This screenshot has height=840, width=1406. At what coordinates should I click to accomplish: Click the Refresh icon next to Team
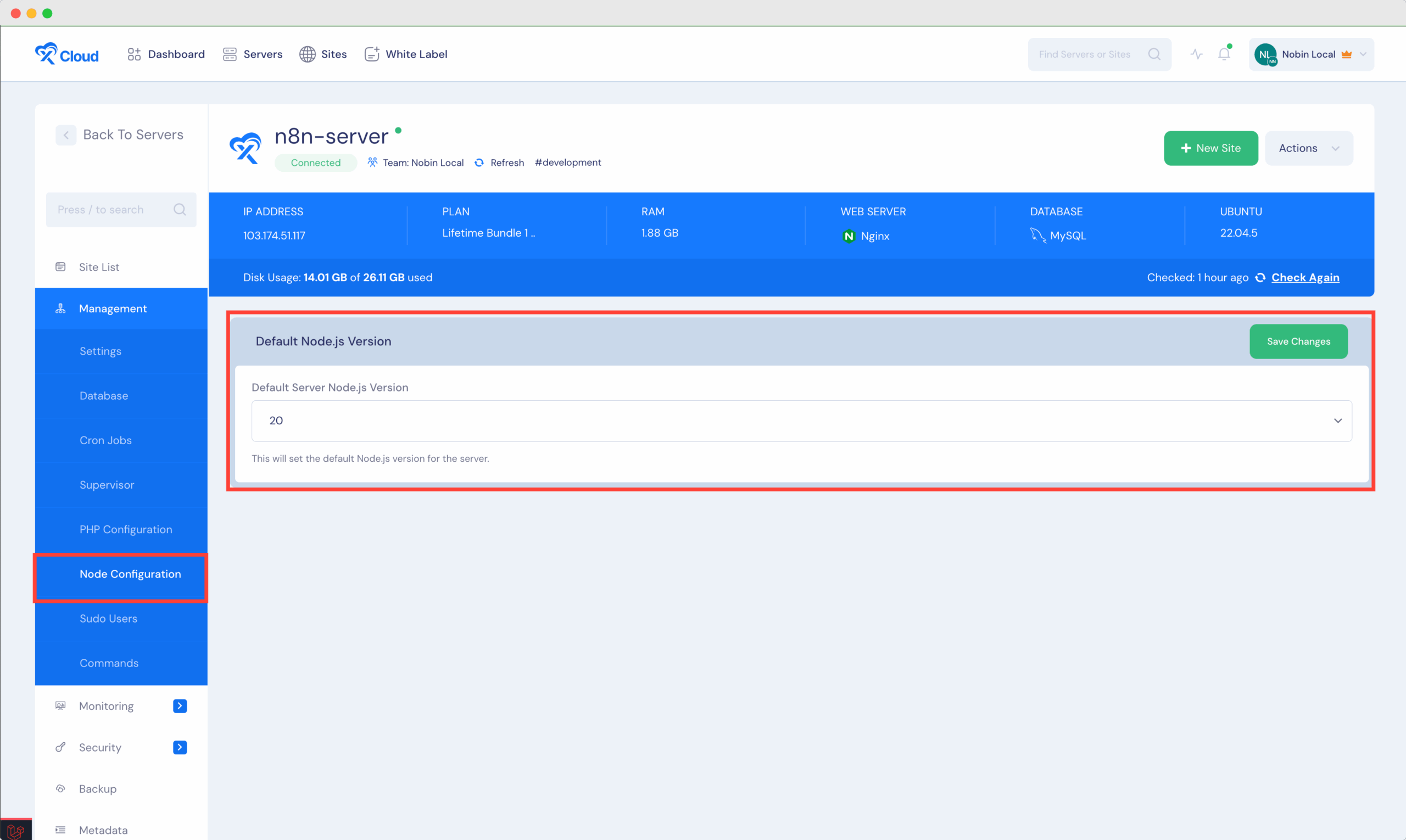[478, 163]
